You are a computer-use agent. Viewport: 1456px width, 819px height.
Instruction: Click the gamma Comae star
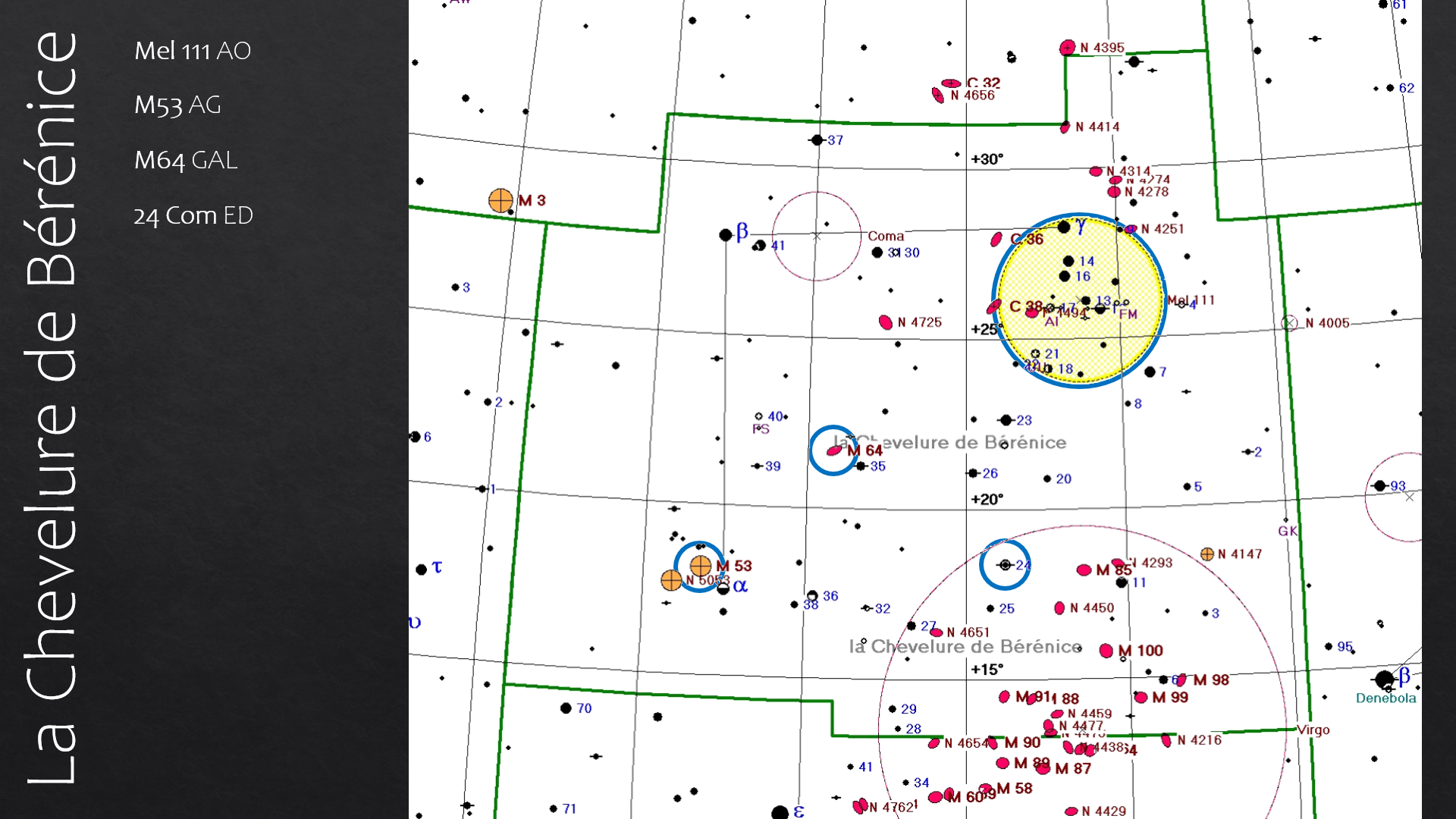point(1064,227)
